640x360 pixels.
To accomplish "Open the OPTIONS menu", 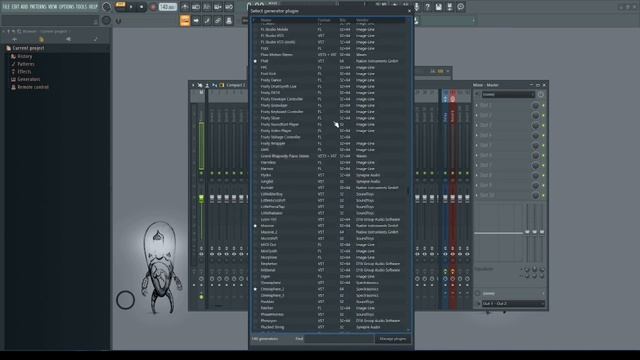I will click(67, 7).
